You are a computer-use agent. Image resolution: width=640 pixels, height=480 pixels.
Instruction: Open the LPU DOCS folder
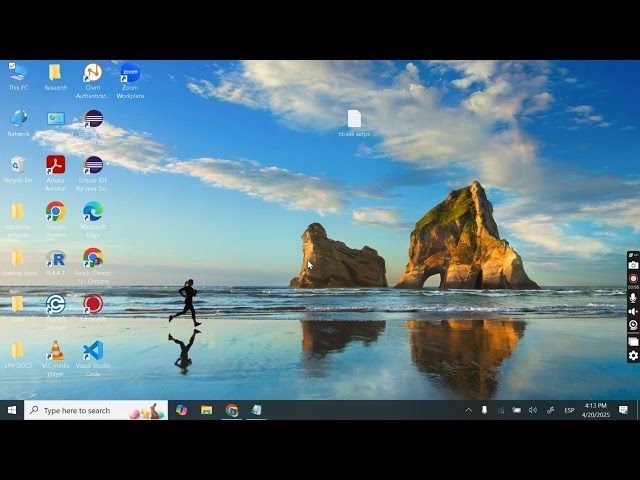pyautogui.click(x=18, y=355)
